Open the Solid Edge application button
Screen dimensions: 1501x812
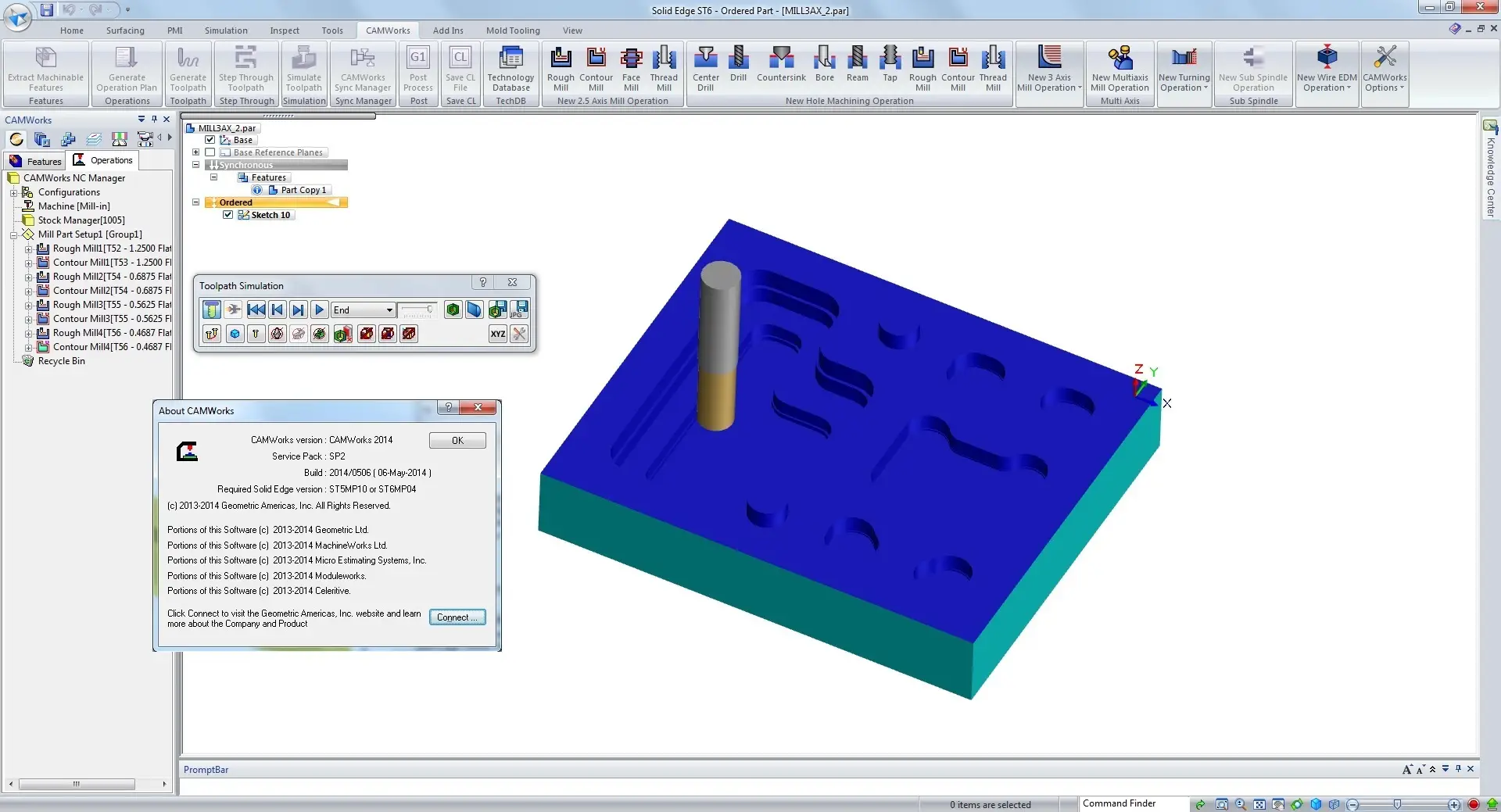[x=17, y=16]
